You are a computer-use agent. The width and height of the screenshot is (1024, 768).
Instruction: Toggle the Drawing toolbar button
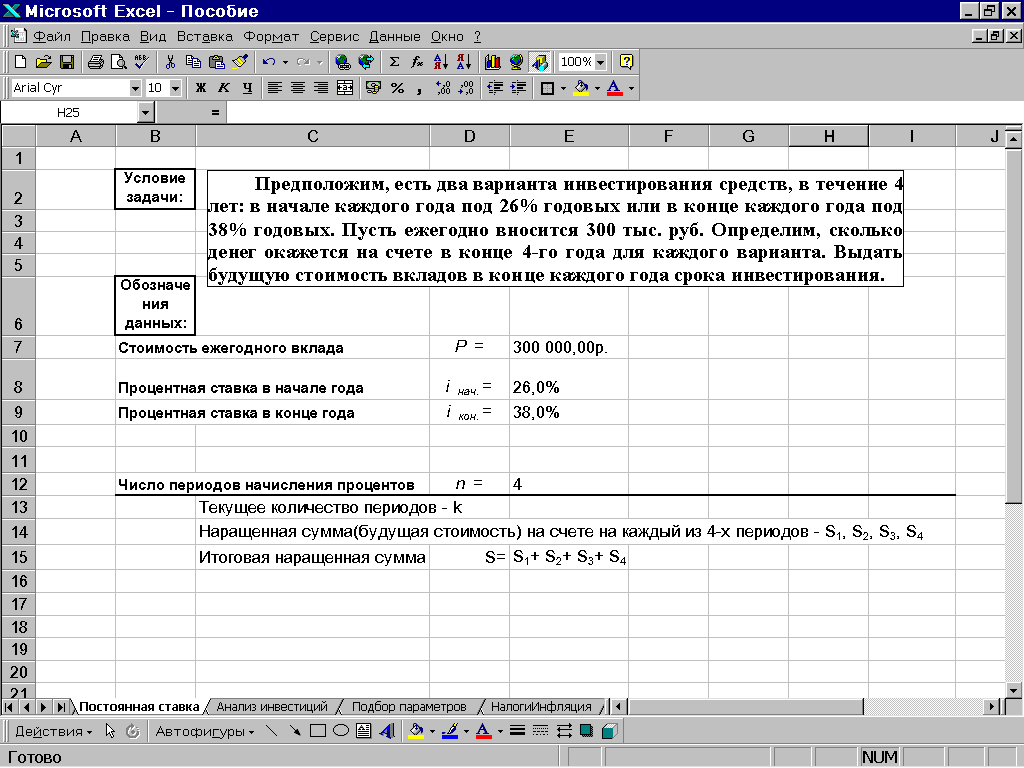pyautogui.click(x=540, y=62)
